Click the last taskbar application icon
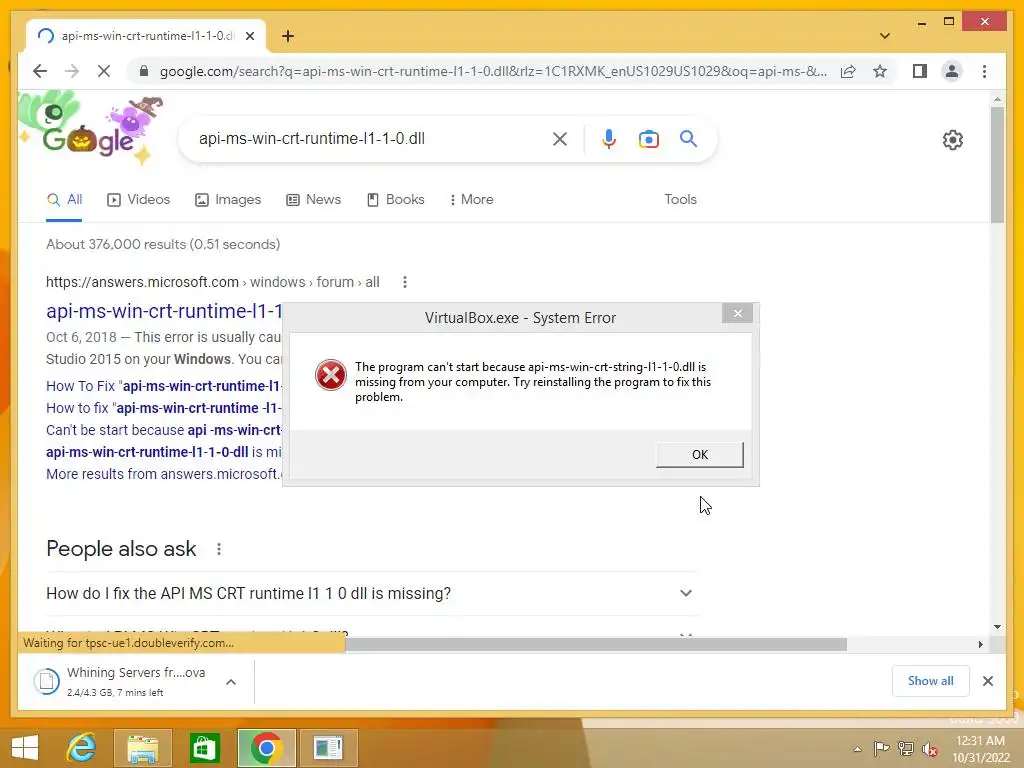This screenshot has width=1024, height=768. point(328,748)
